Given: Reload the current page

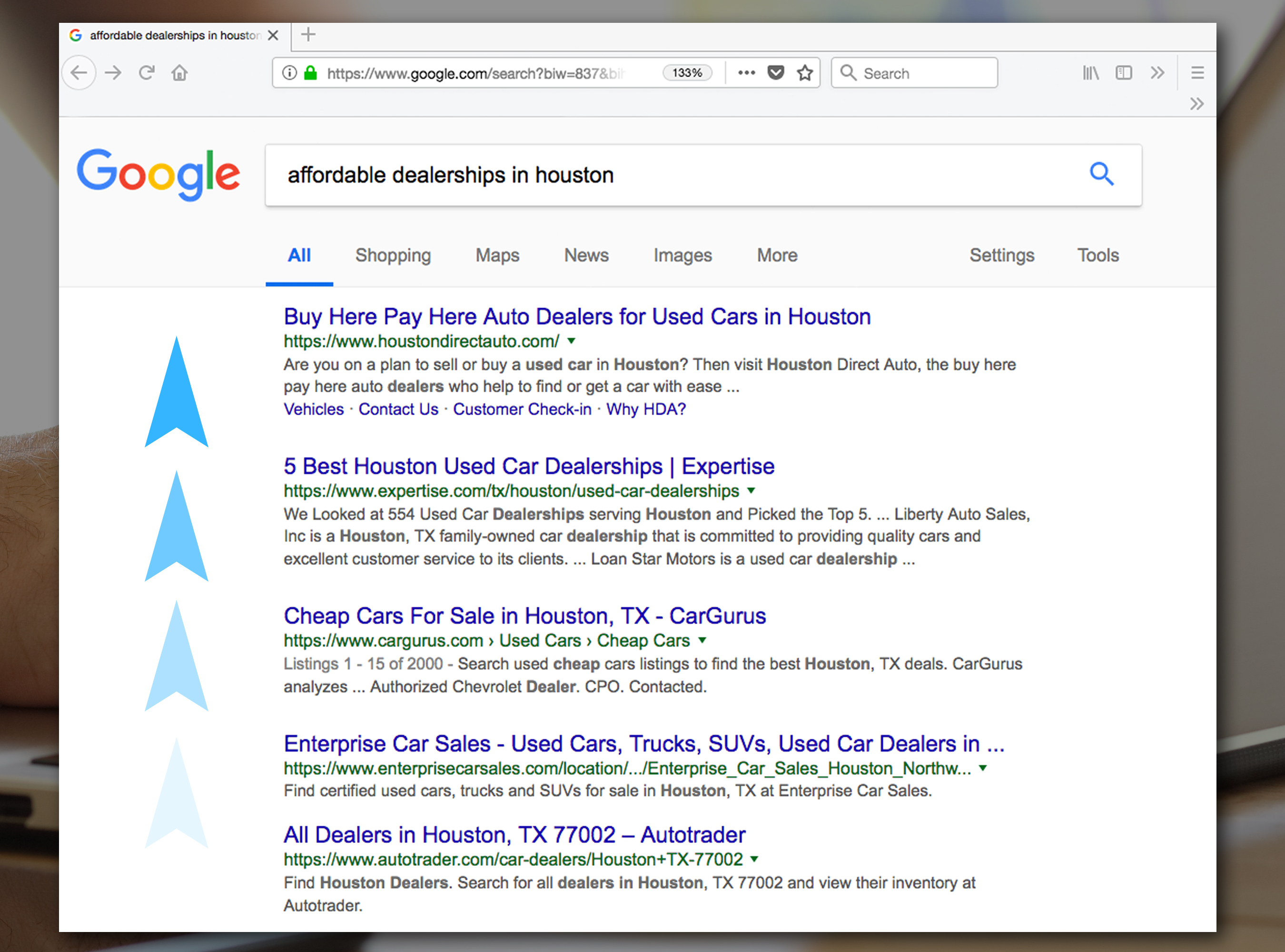Looking at the screenshot, I should (x=147, y=73).
